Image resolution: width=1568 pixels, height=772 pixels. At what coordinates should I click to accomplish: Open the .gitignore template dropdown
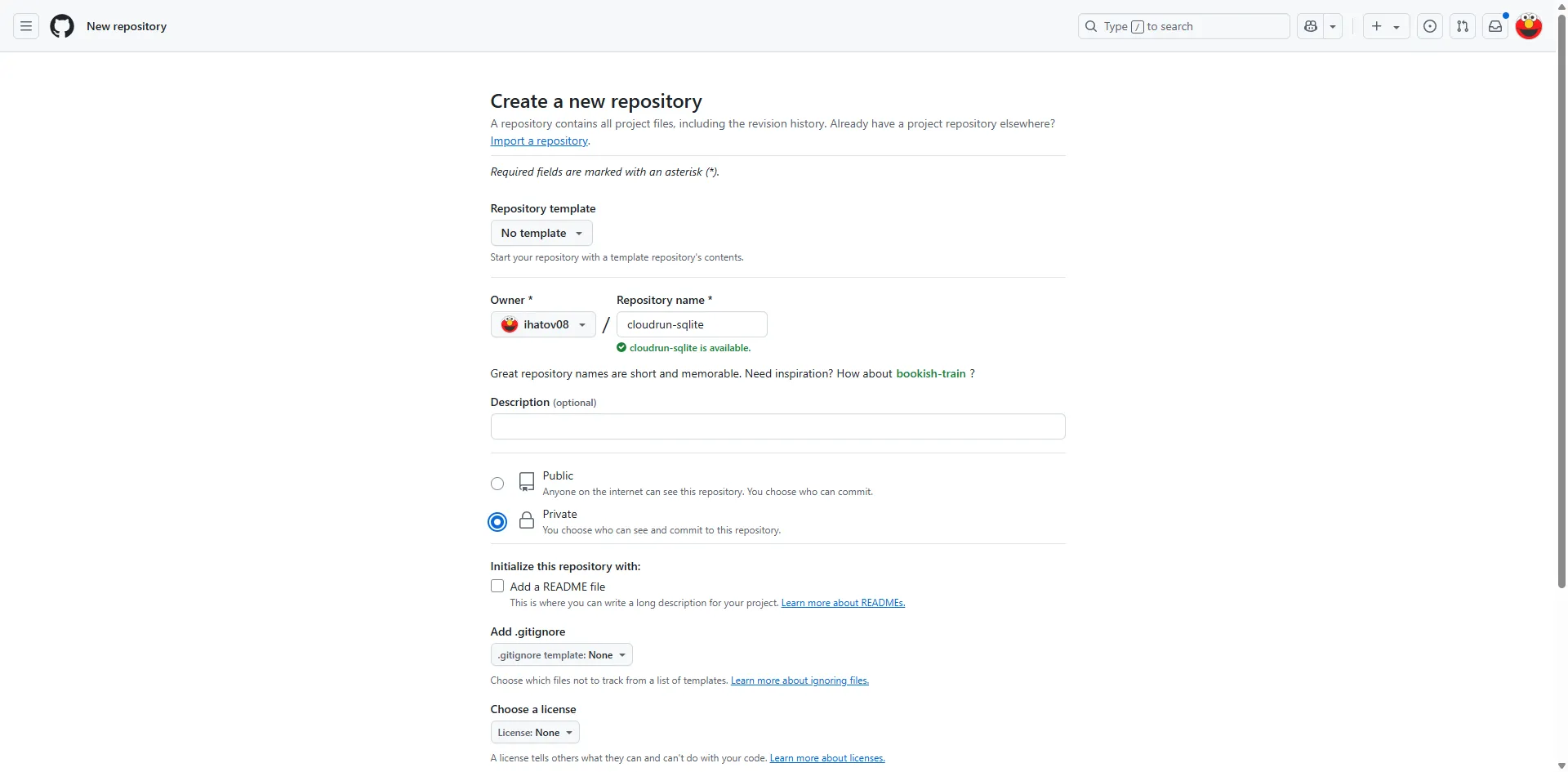[x=561, y=655]
